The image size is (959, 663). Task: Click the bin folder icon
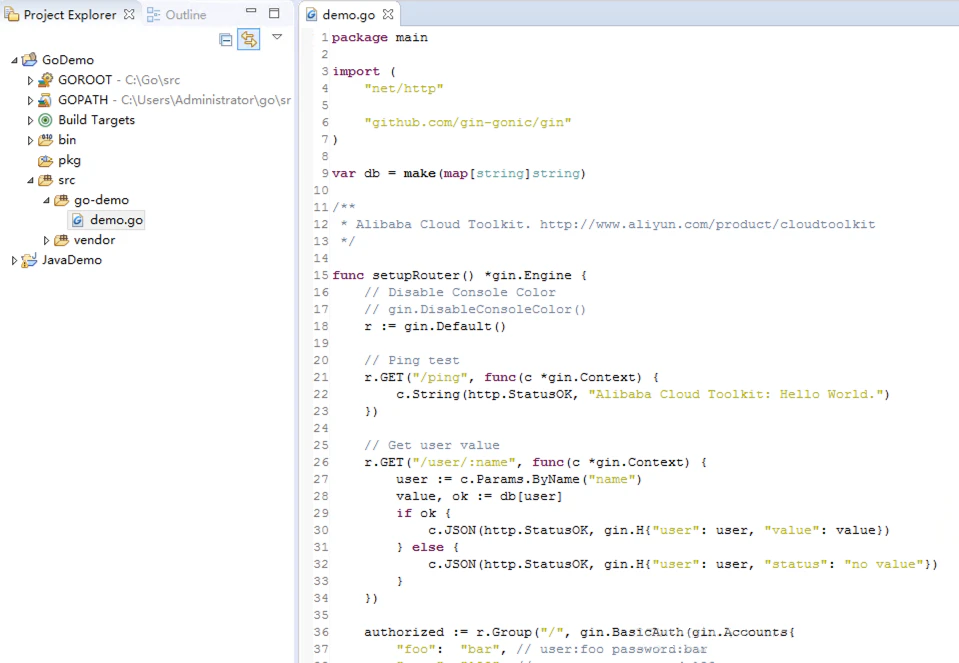click(45, 140)
